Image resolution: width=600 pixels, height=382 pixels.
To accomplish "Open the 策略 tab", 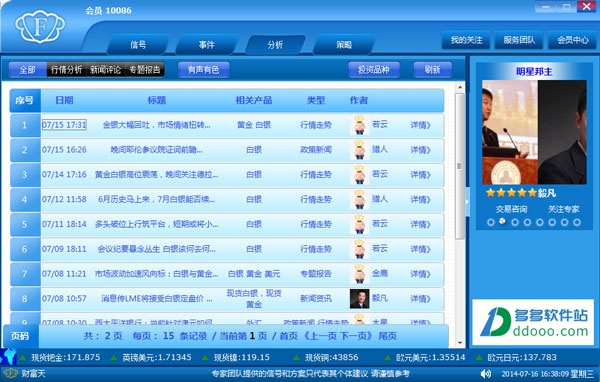I will click(x=344, y=45).
